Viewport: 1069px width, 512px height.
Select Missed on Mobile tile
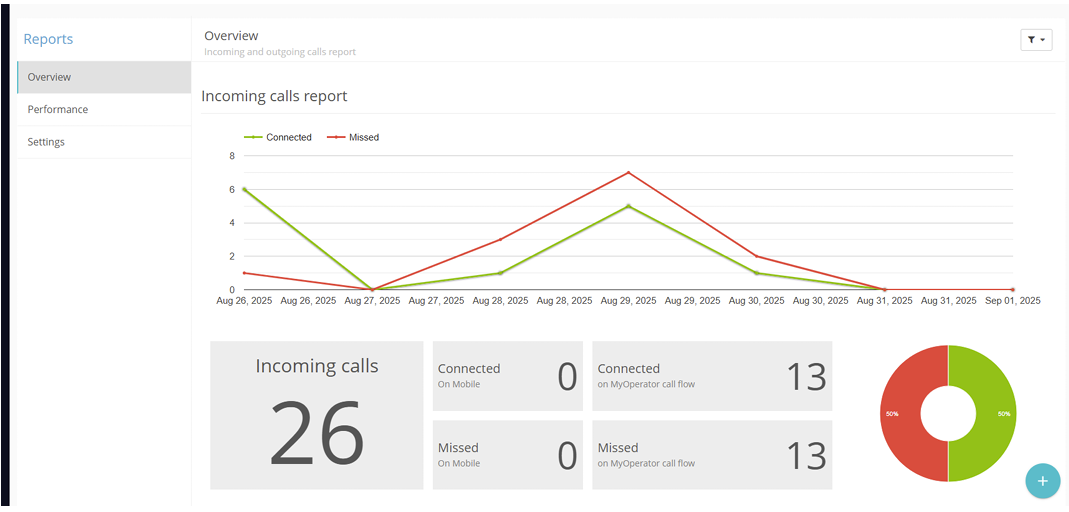[x=509, y=455]
